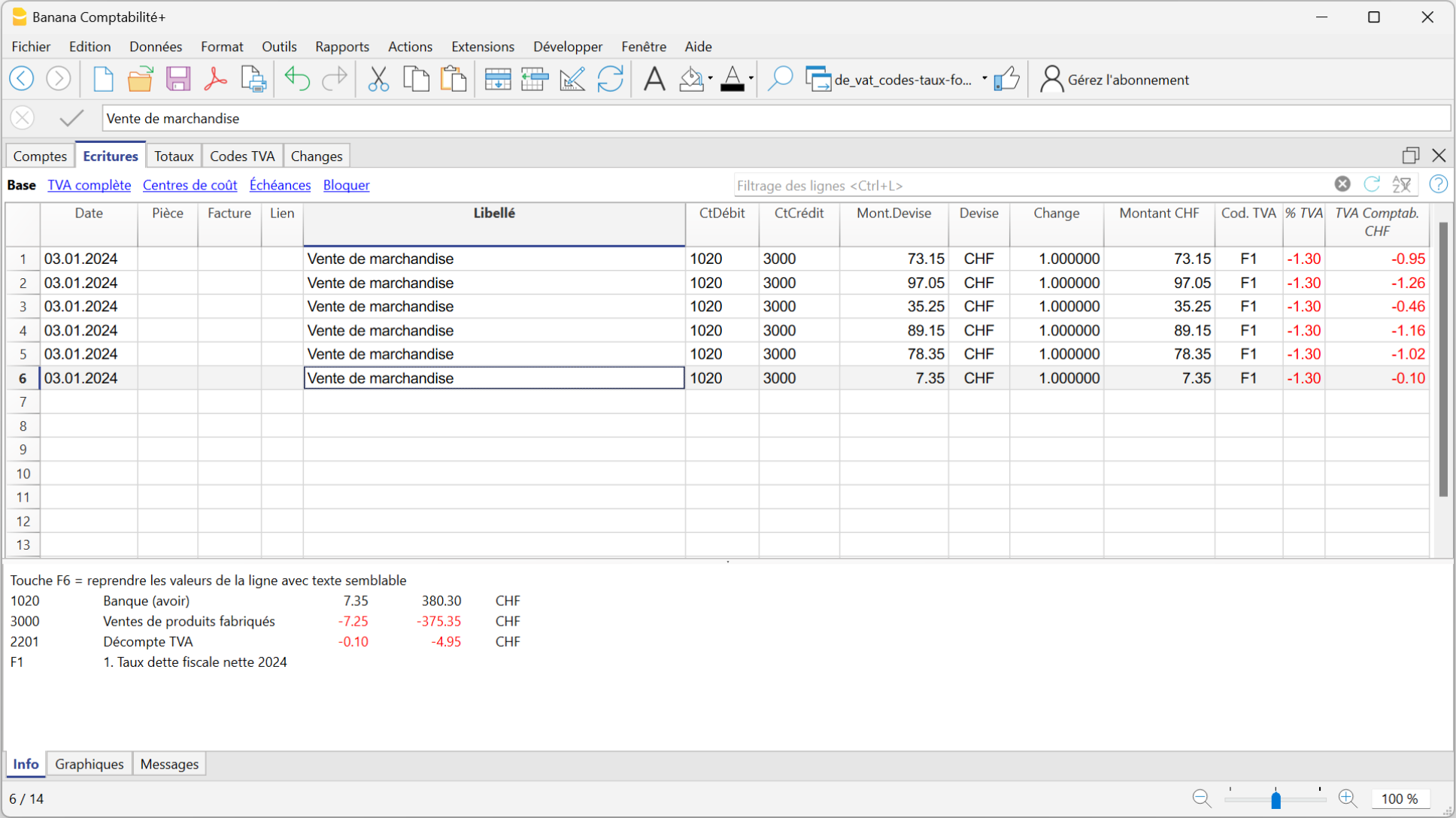Click the Recalculate refresh icon in toolbar
1456x818 pixels.
tap(610, 79)
